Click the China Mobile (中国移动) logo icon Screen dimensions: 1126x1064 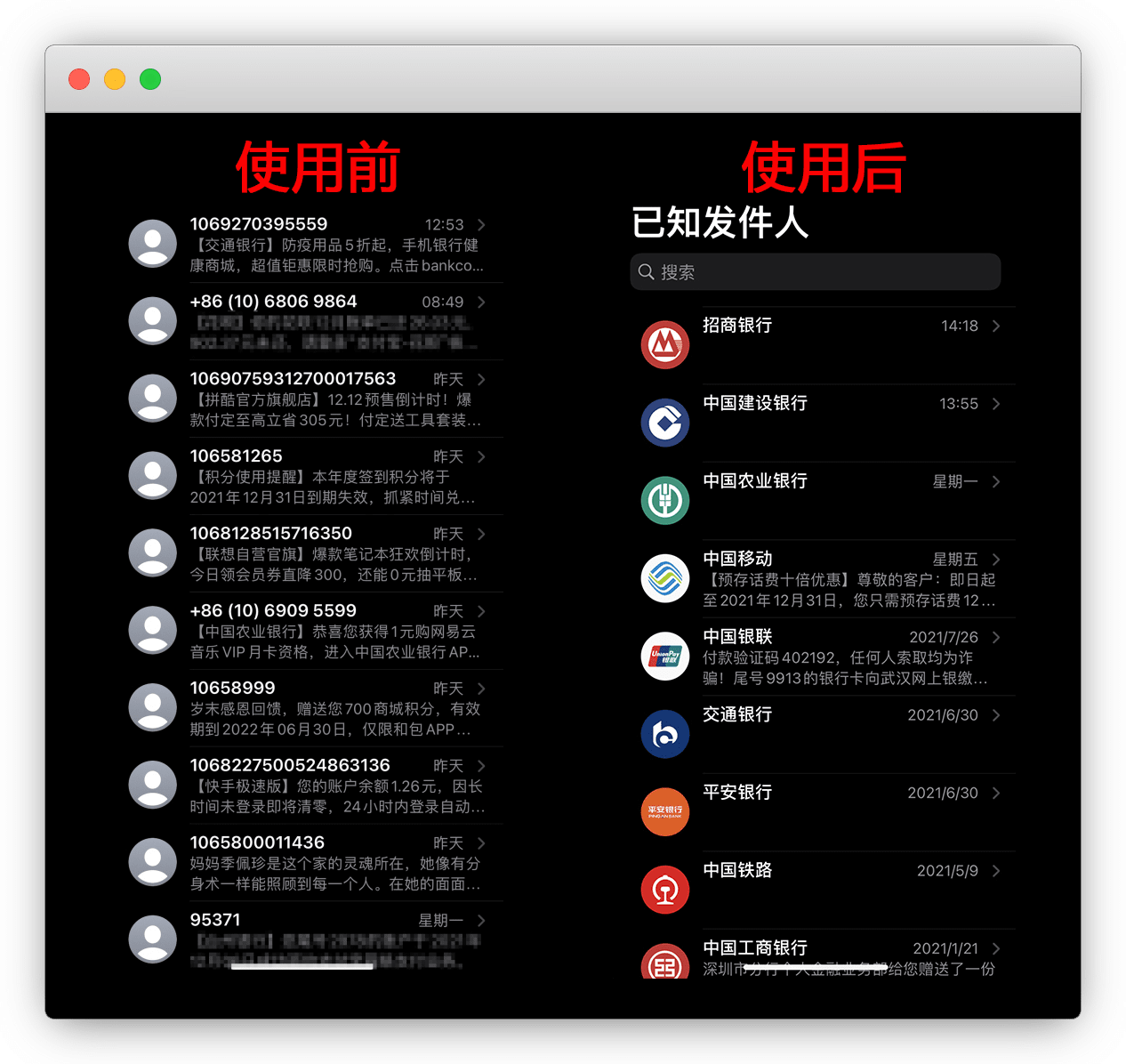(x=665, y=578)
